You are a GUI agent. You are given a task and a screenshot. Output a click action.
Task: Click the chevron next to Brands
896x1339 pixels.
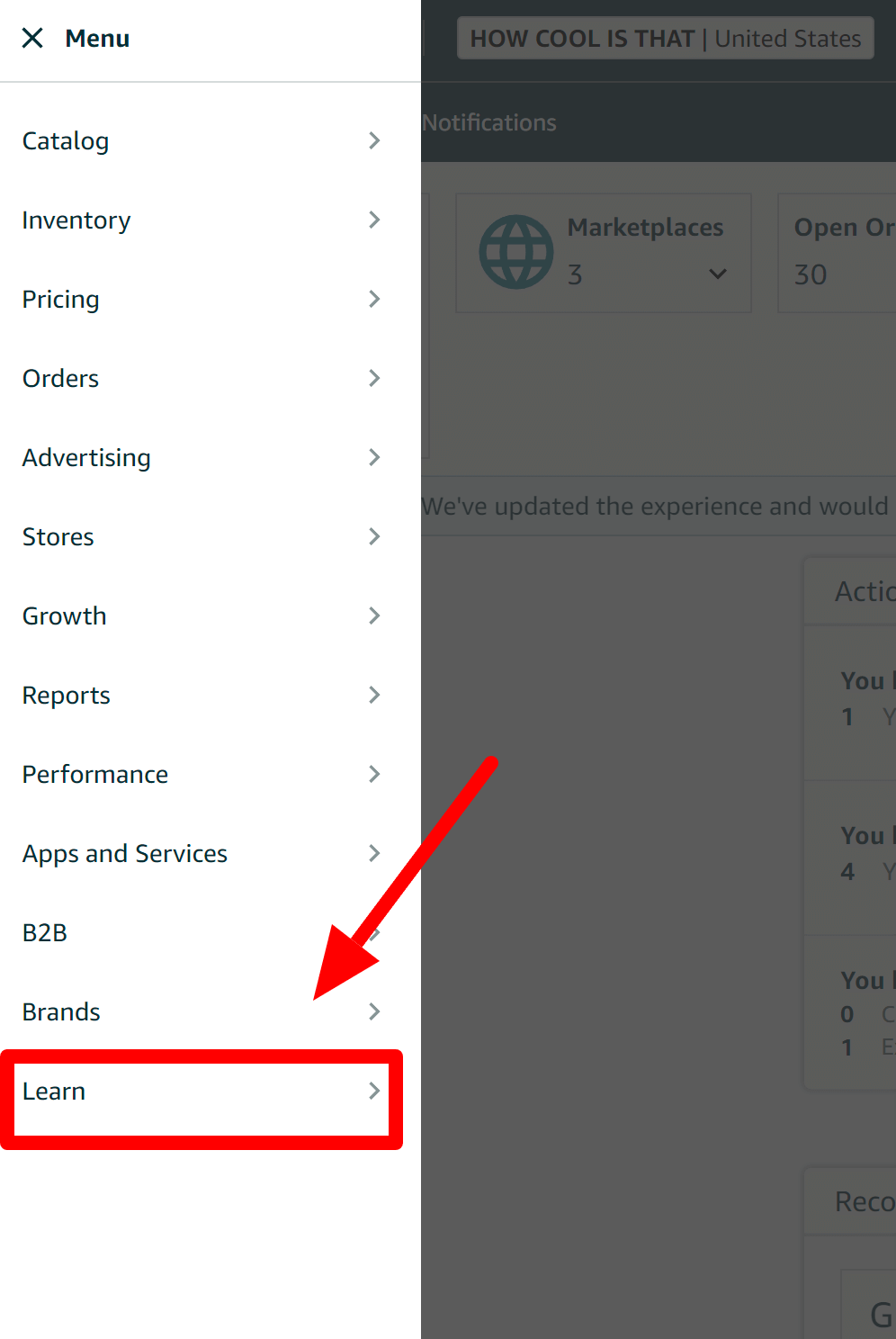(374, 1011)
